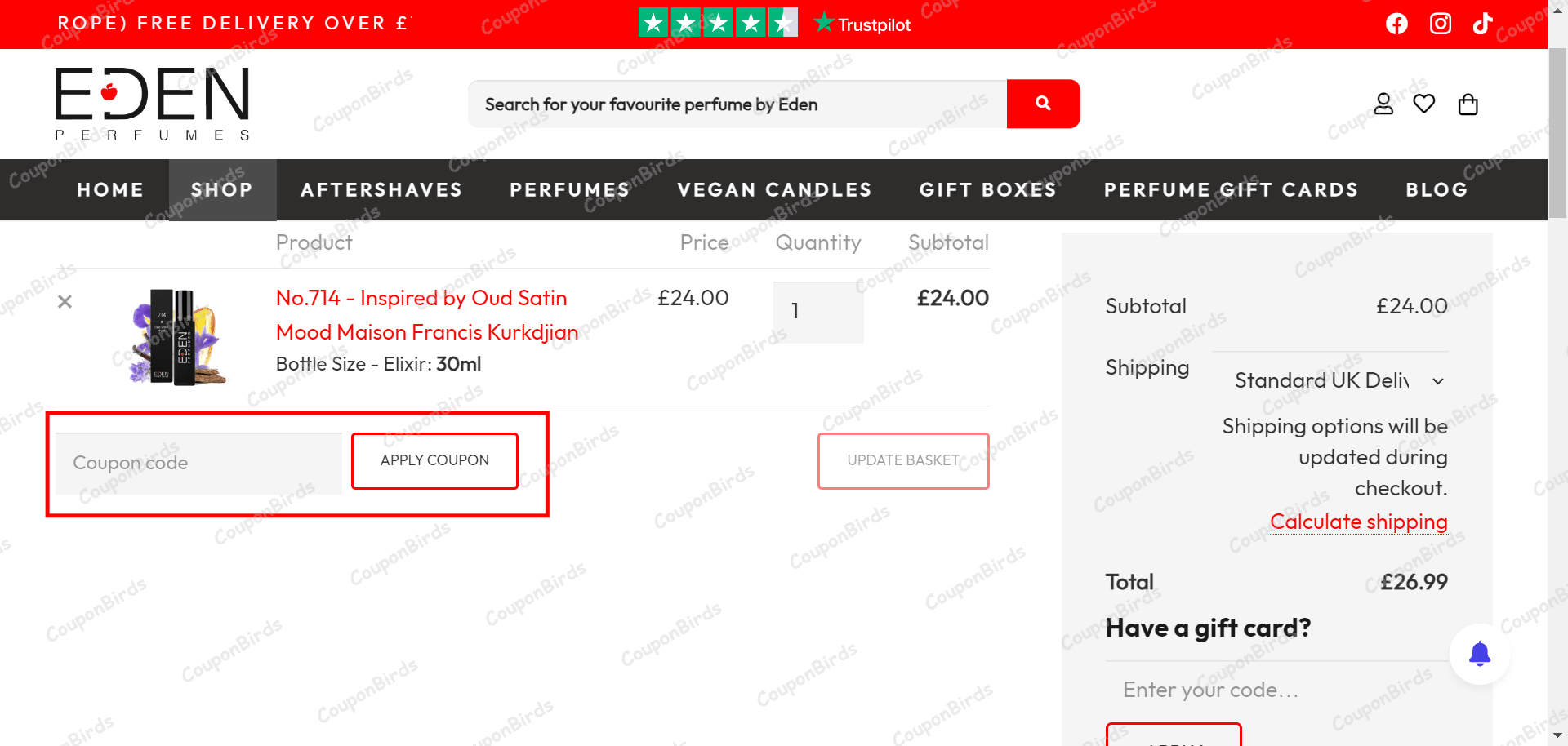Go to the BLOG tab
Image resolution: width=1568 pixels, height=746 pixels.
pos(1437,189)
